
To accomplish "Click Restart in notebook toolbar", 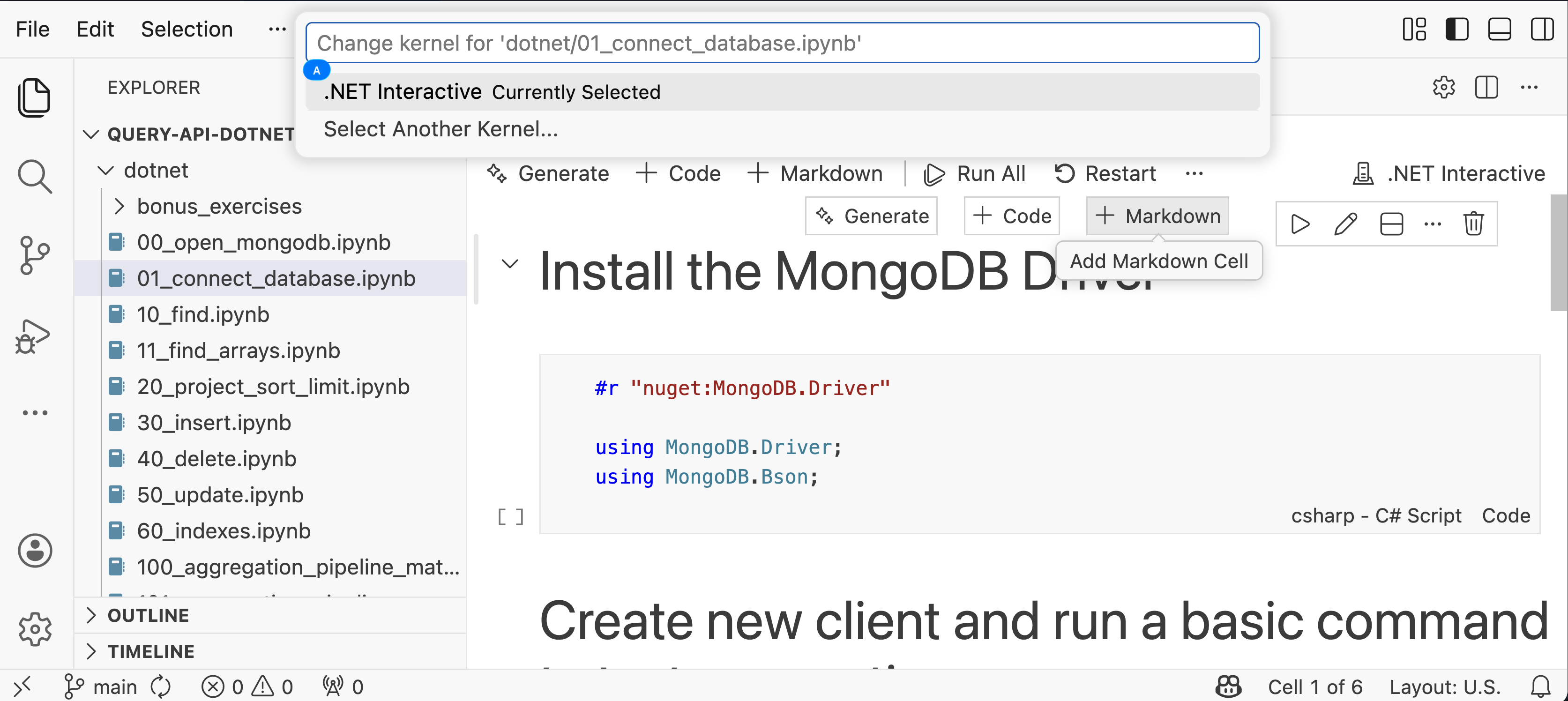I will click(1105, 174).
